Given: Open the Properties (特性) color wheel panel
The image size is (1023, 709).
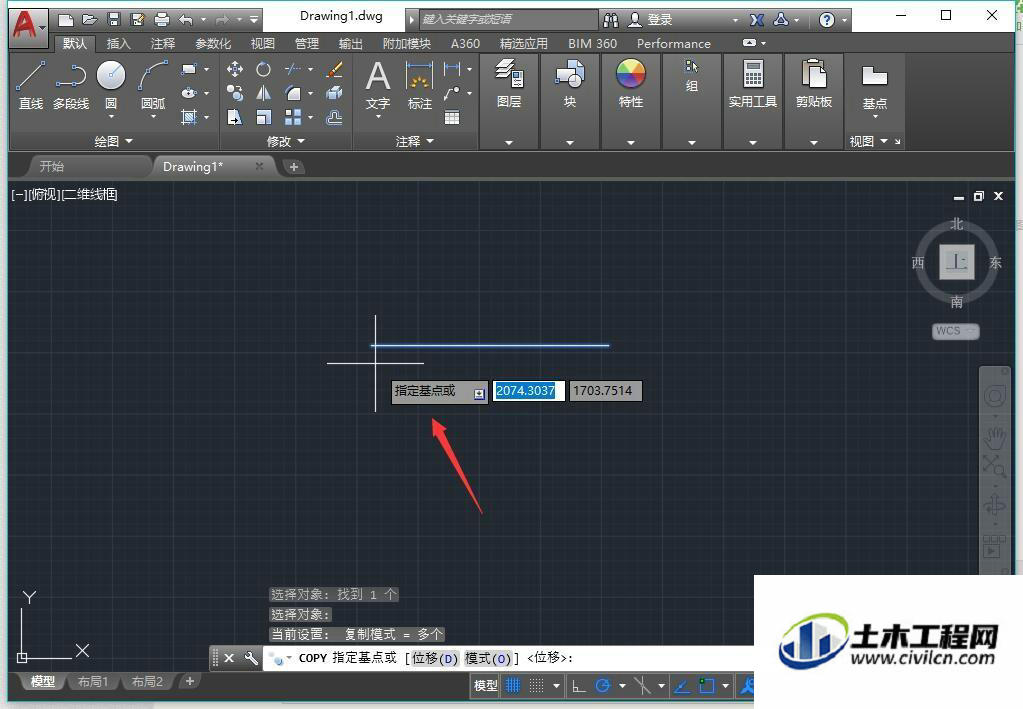Looking at the screenshot, I should coord(630,82).
